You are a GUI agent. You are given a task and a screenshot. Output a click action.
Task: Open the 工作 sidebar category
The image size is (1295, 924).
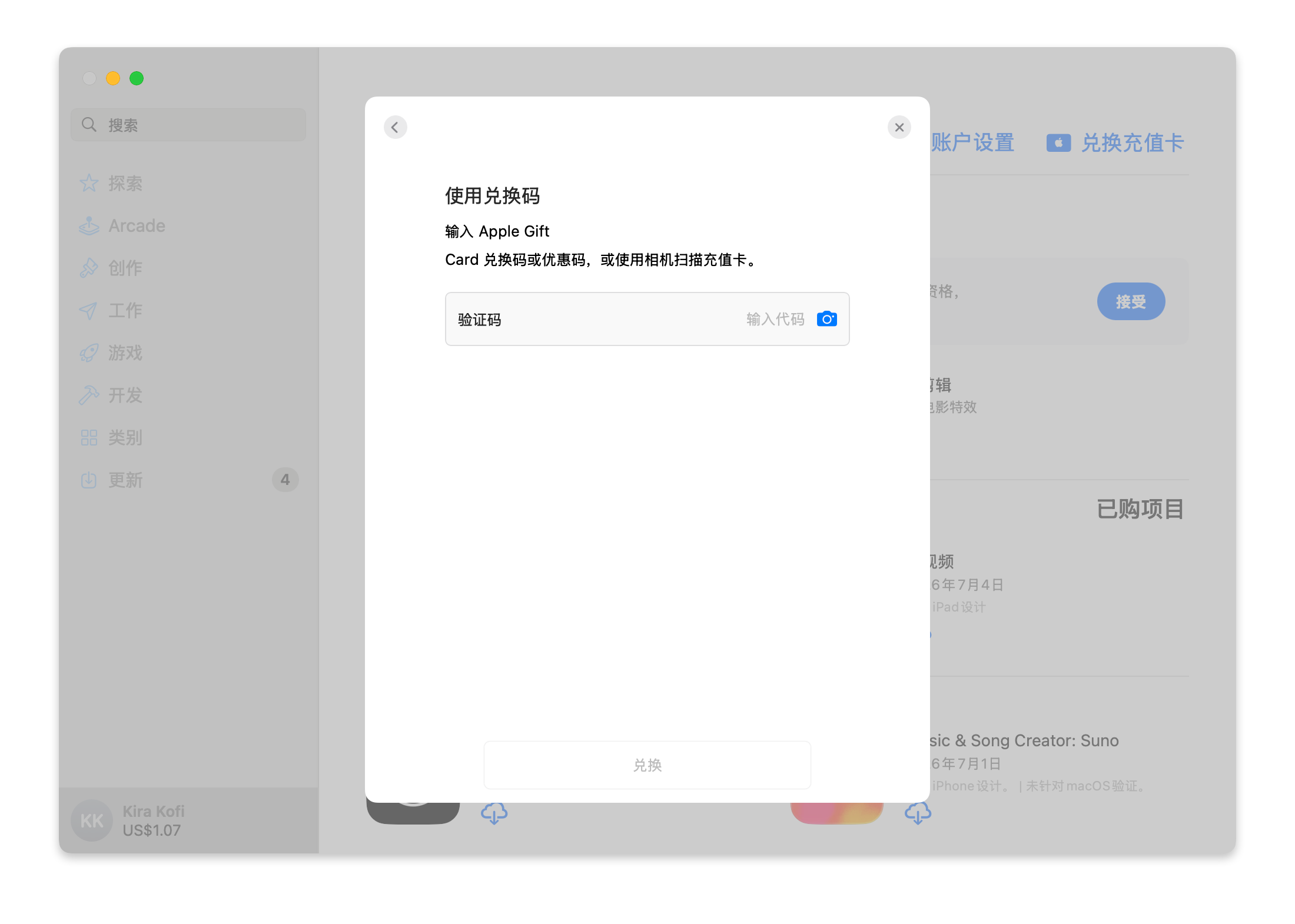188,311
